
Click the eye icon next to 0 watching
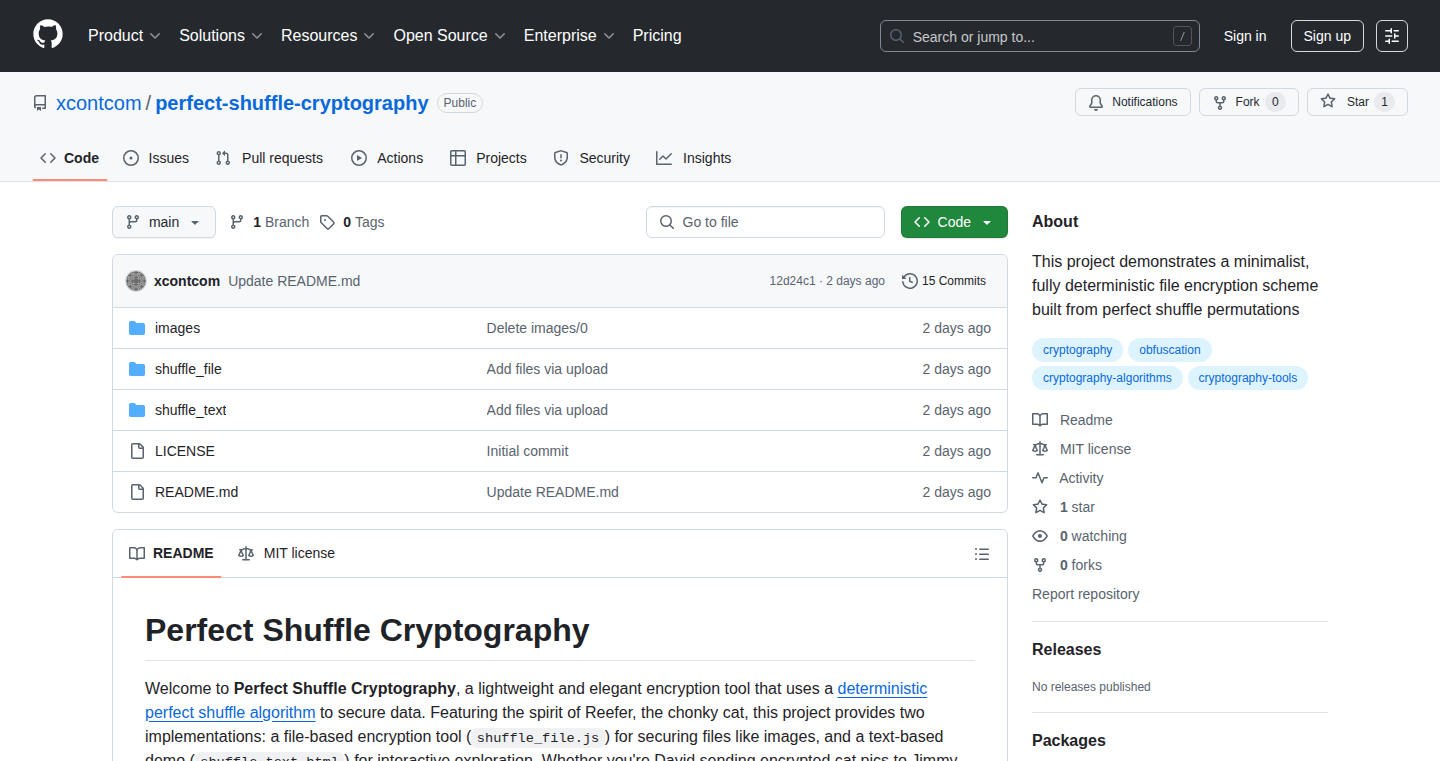pyautogui.click(x=1040, y=536)
